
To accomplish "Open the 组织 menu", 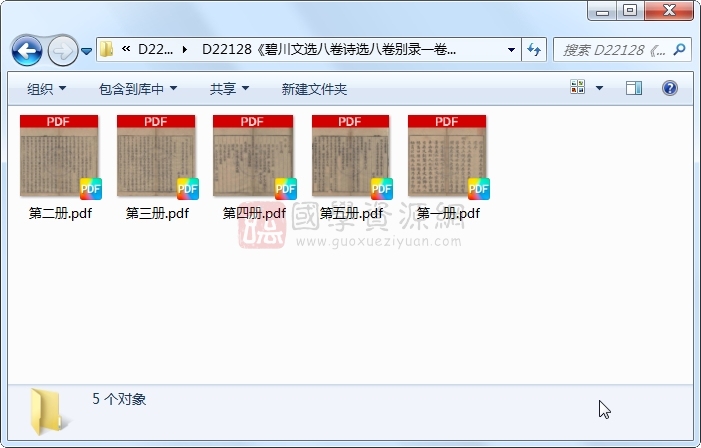I will coord(46,89).
